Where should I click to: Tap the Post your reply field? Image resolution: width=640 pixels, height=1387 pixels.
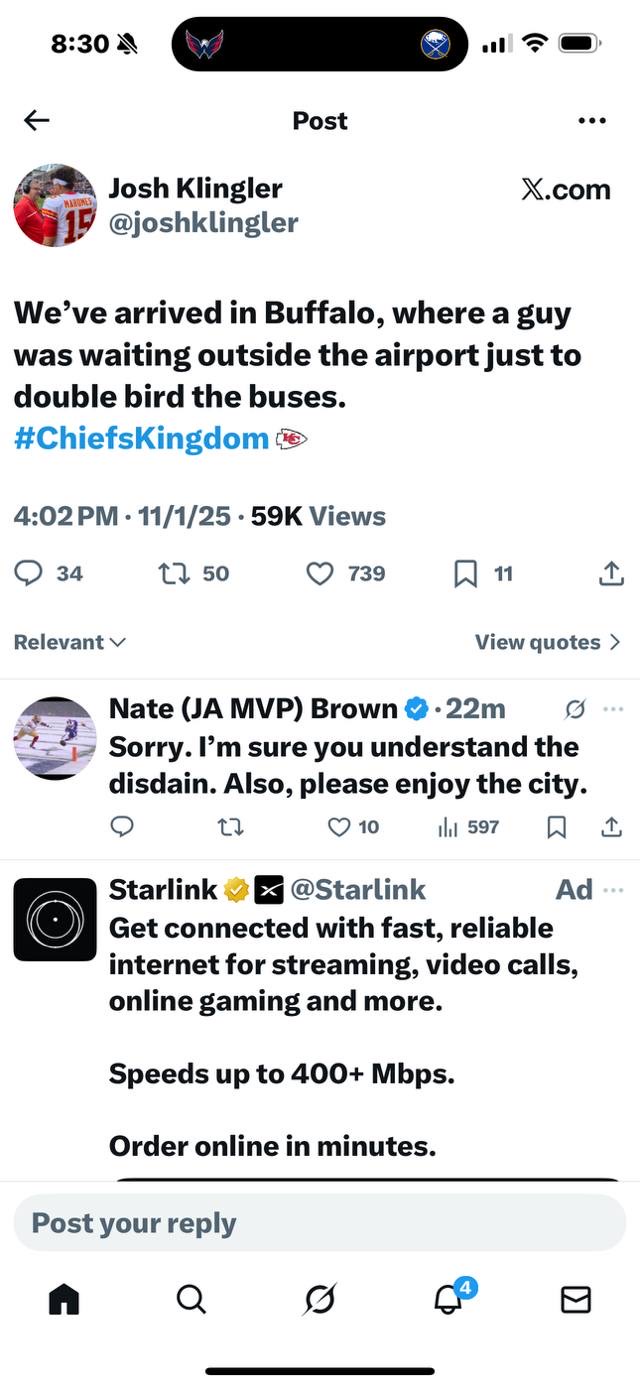320,1223
